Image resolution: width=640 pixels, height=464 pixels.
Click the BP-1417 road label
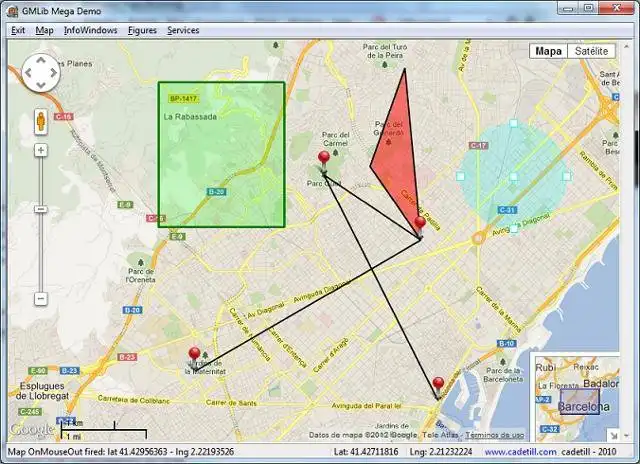tap(183, 99)
